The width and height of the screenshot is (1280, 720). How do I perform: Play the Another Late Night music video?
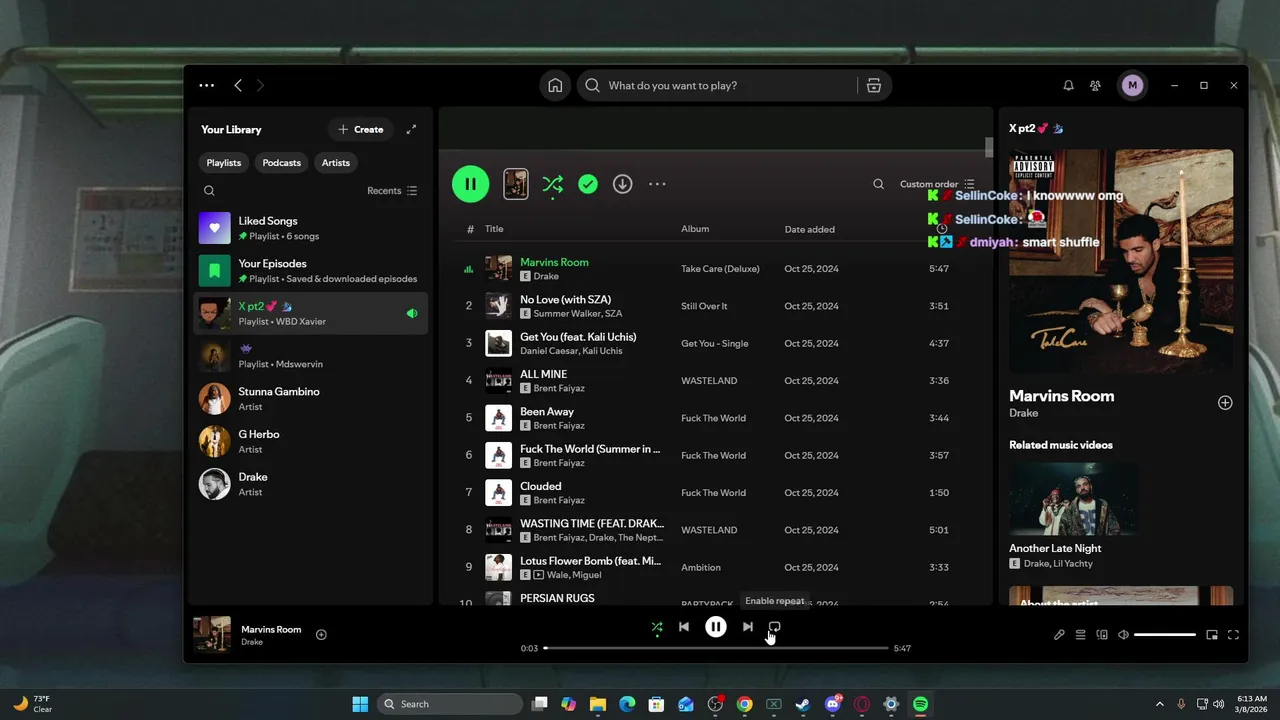tap(1073, 499)
